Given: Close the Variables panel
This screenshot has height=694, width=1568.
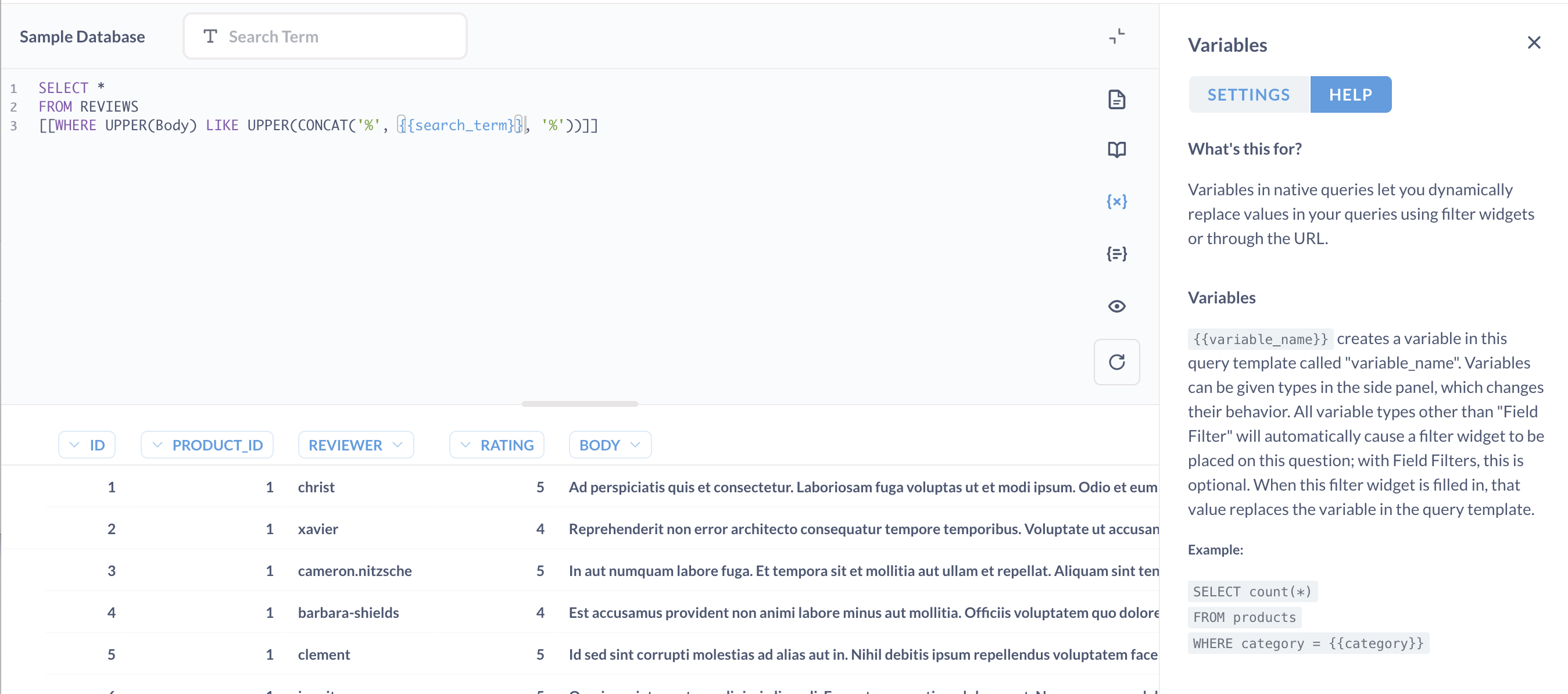Looking at the screenshot, I should tap(1534, 42).
